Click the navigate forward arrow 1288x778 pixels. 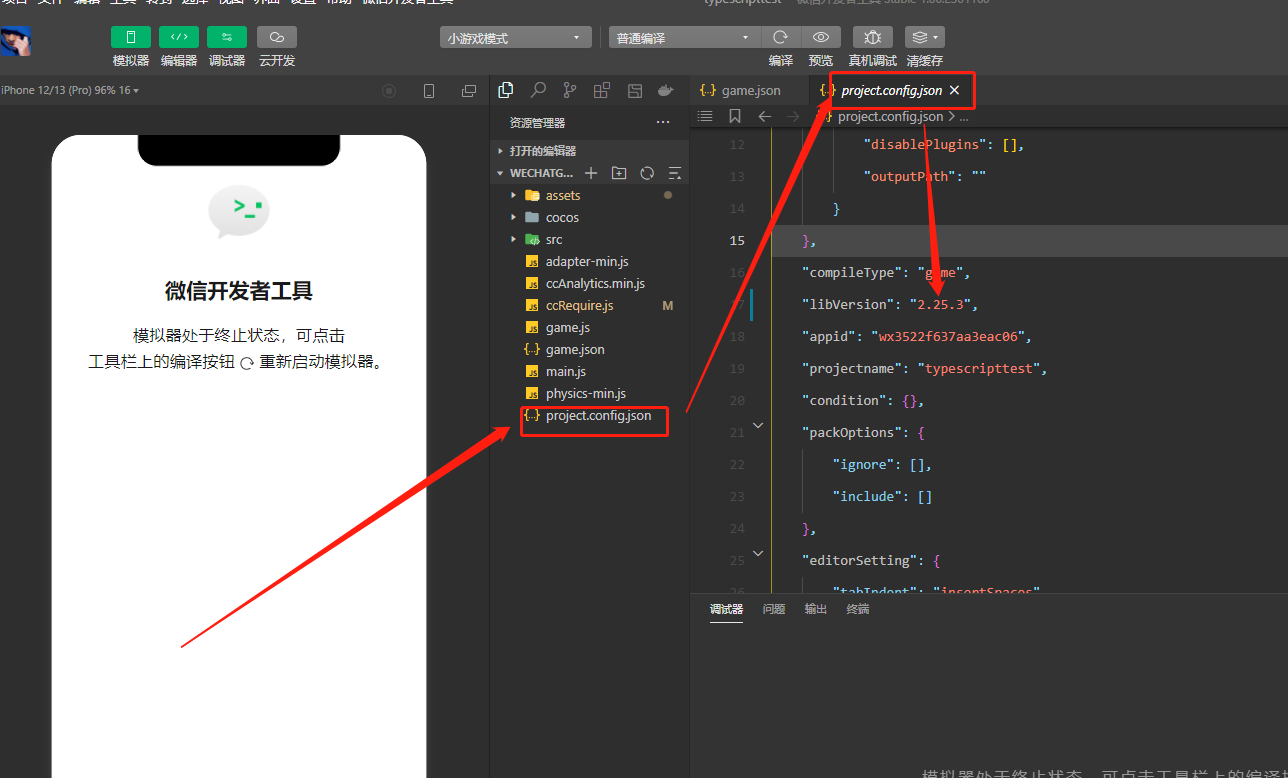(x=793, y=116)
